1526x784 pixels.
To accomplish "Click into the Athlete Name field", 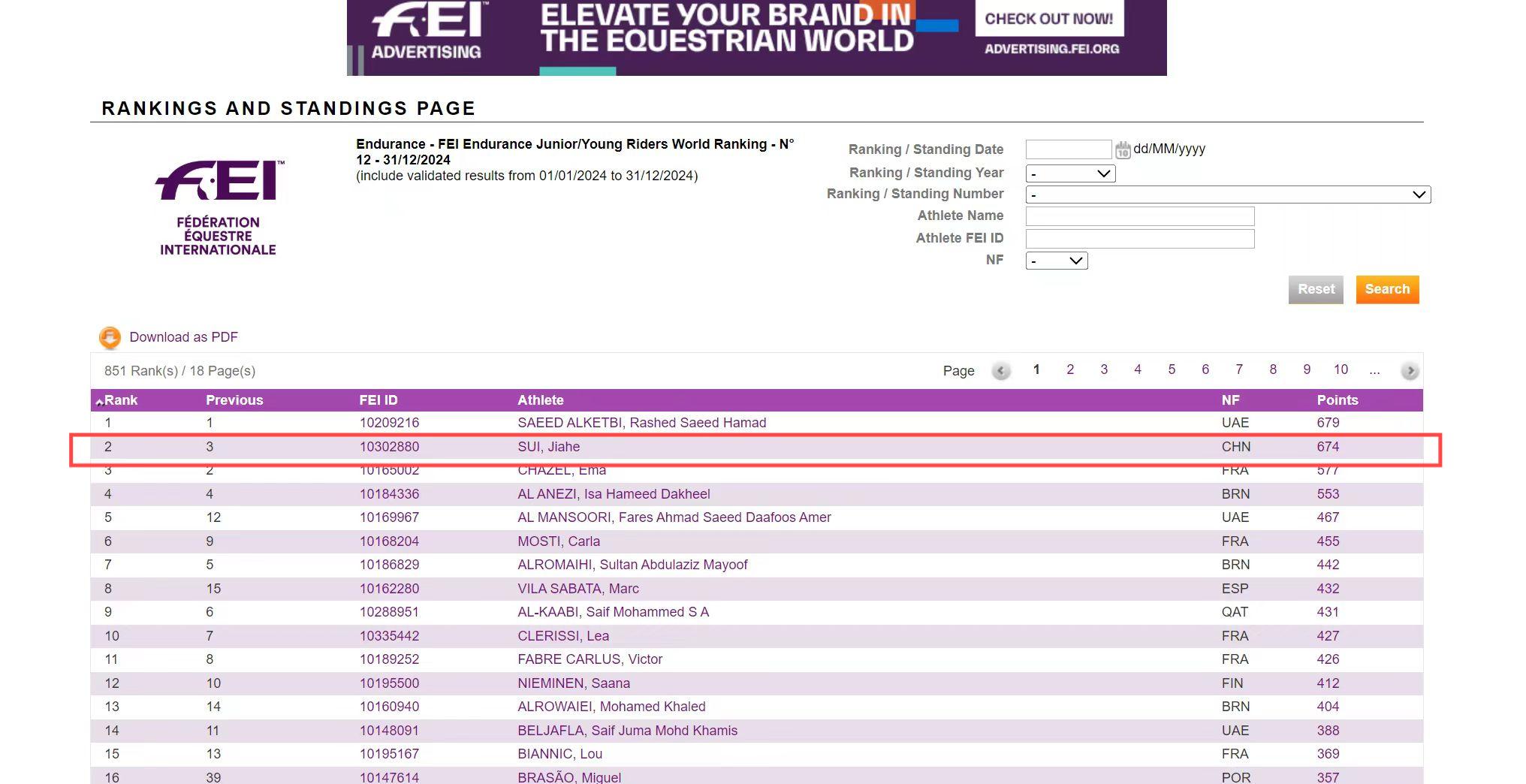I will (1139, 216).
